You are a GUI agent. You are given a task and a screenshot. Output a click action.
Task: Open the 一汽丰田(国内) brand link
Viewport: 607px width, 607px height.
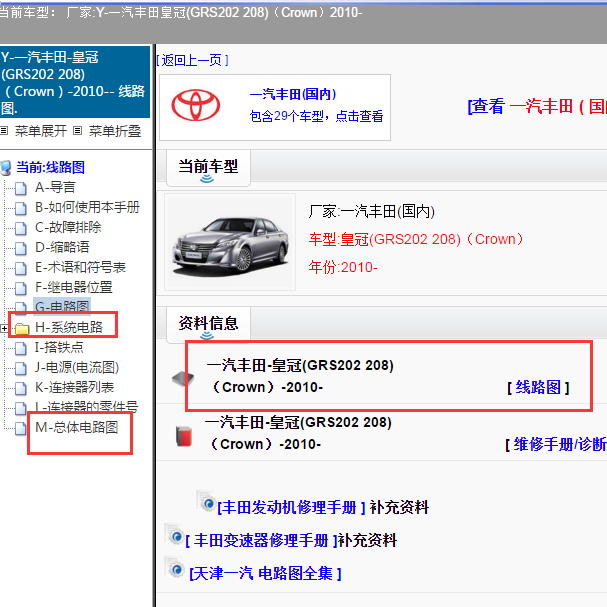point(293,94)
